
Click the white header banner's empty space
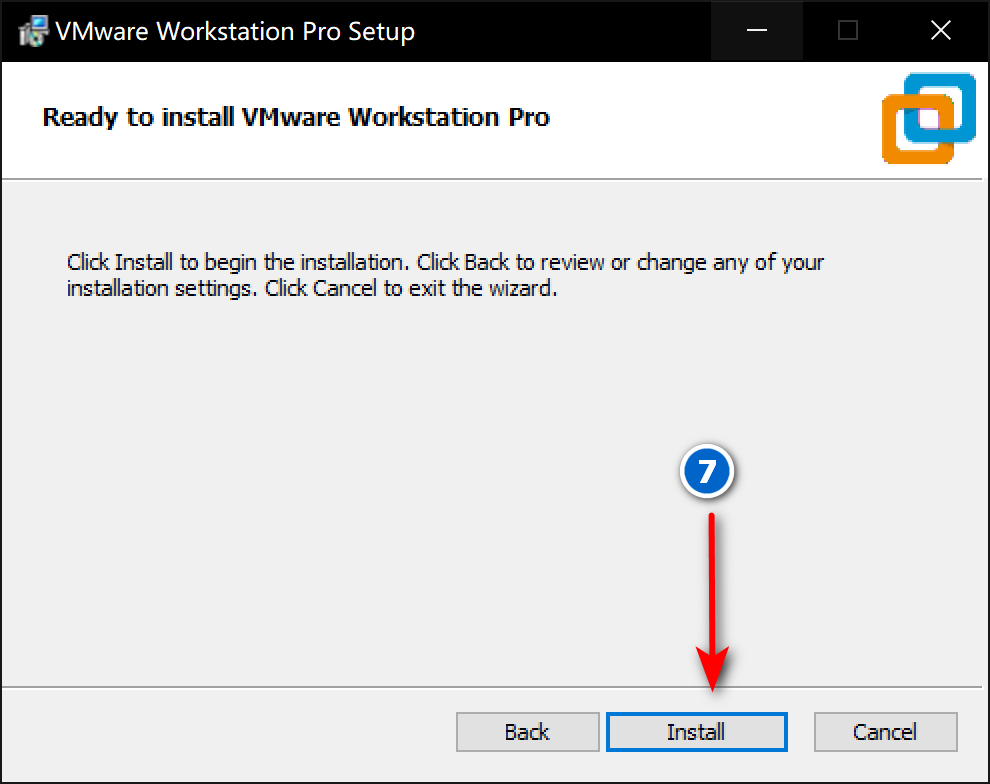[x=720, y=118]
